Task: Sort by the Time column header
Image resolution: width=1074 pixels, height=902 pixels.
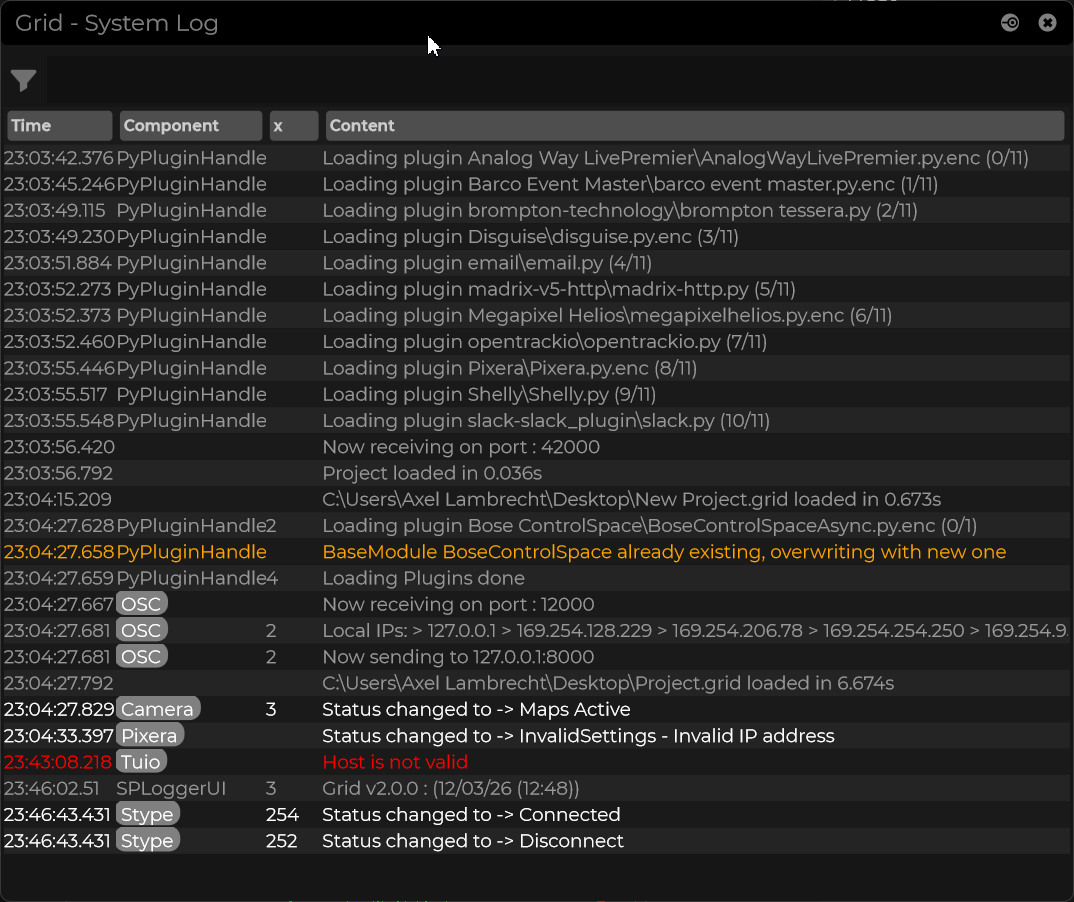Action: coord(59,126)
